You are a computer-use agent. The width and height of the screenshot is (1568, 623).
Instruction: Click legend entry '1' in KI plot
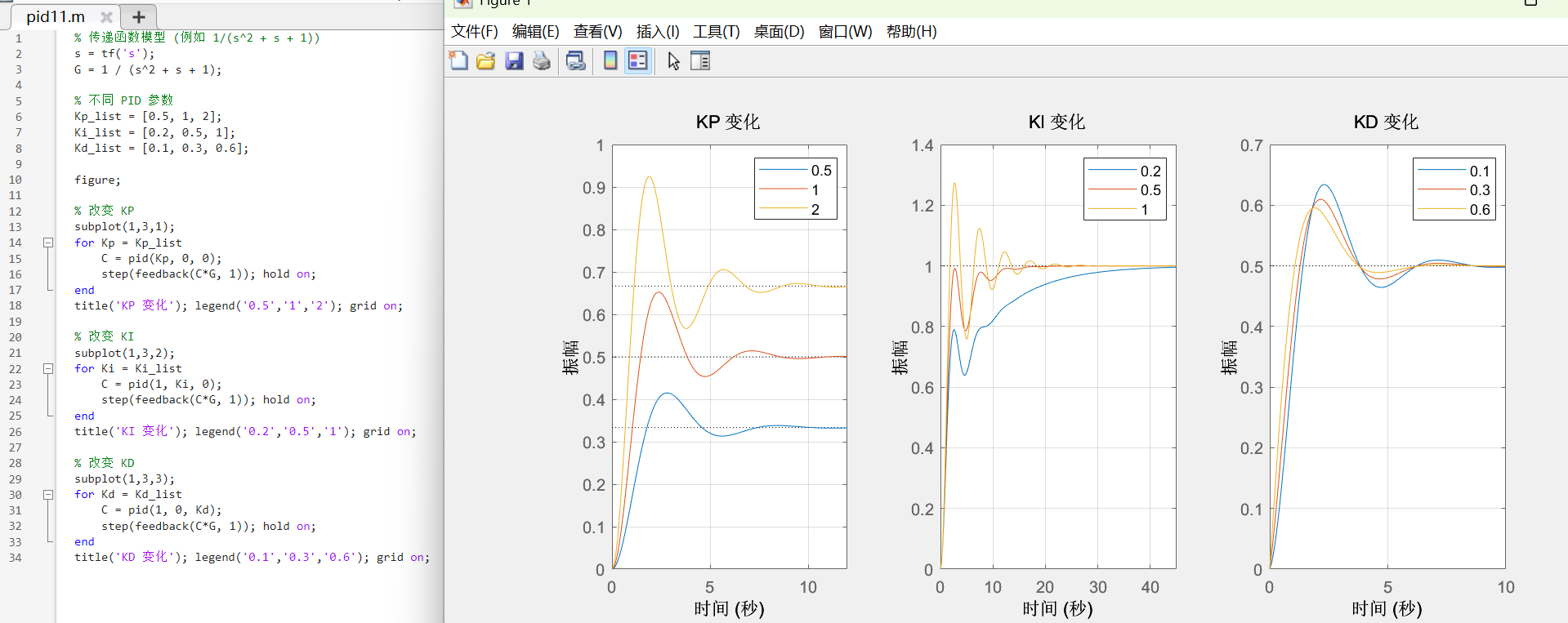(1145, 209)
